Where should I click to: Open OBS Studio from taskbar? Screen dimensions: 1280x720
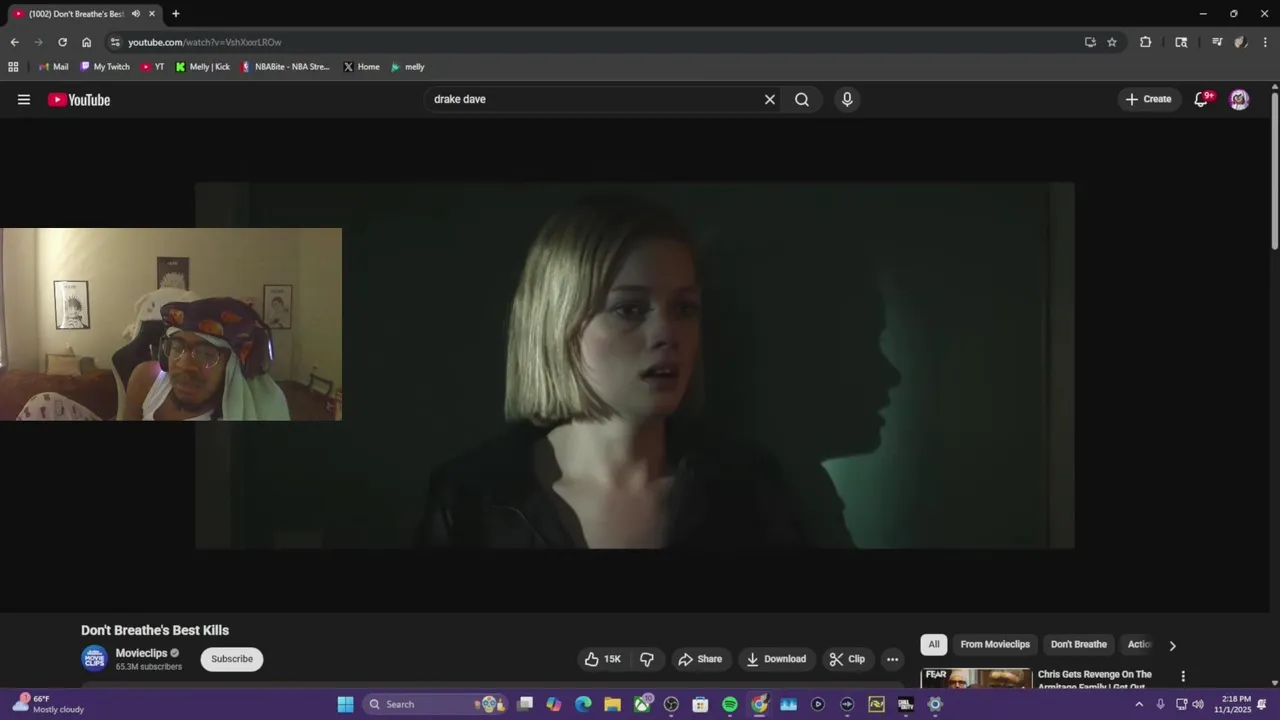671,704
